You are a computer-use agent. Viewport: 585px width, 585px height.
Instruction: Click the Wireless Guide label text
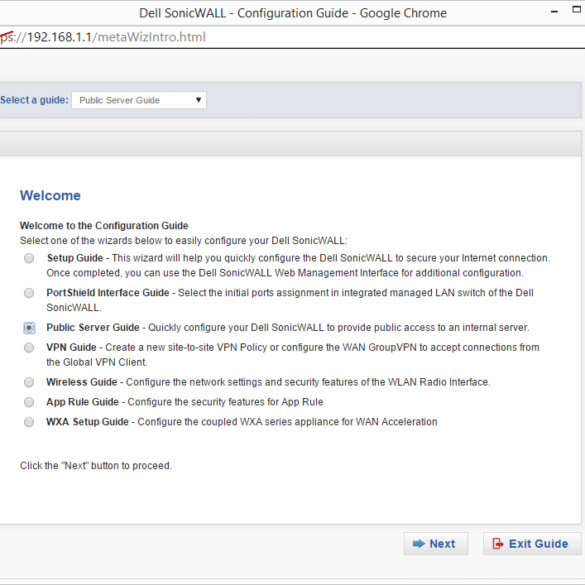coord(82,382)
